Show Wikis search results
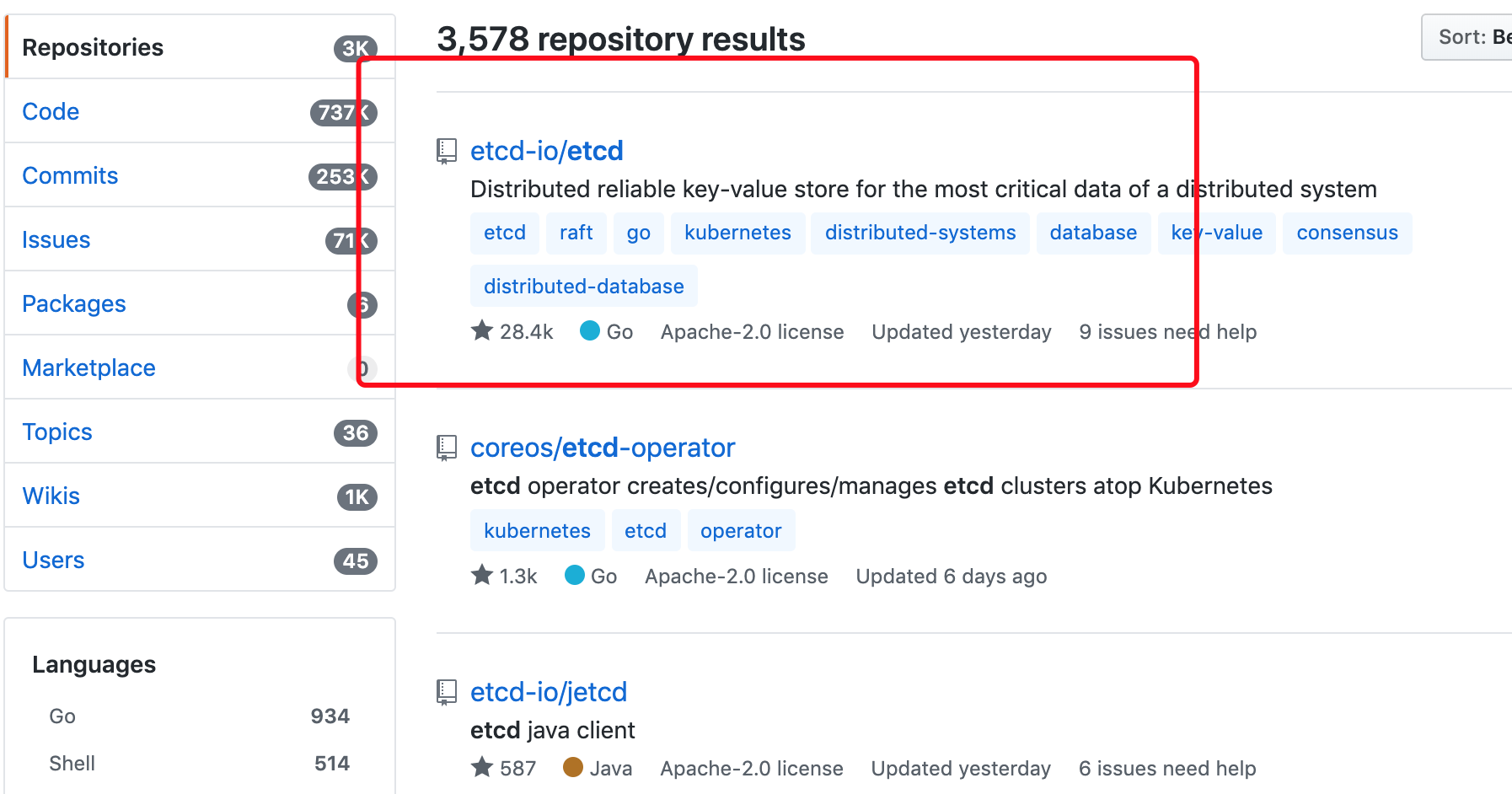 tap(51, 496)
